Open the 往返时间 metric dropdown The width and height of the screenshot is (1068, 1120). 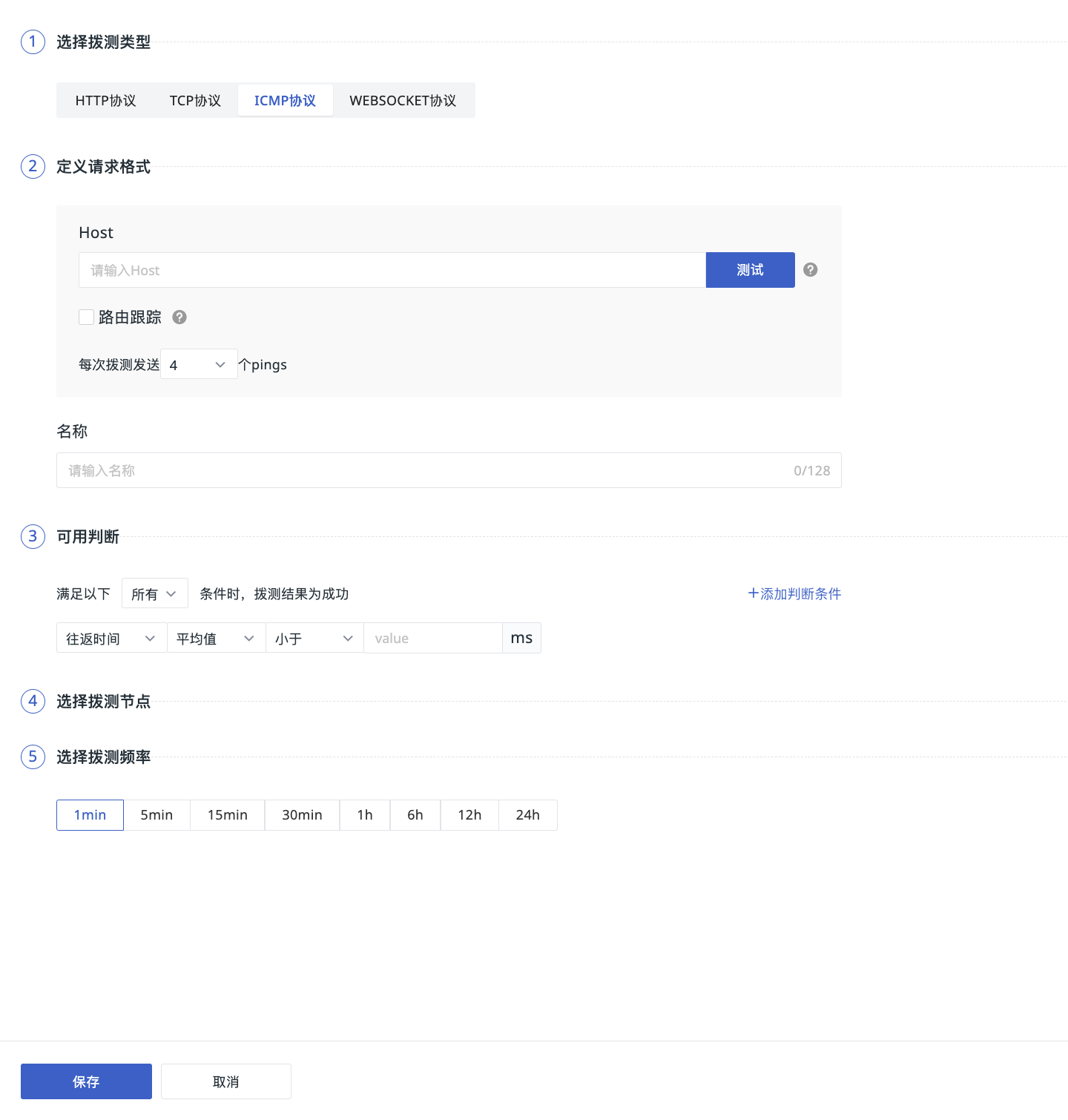coord(111,638)
